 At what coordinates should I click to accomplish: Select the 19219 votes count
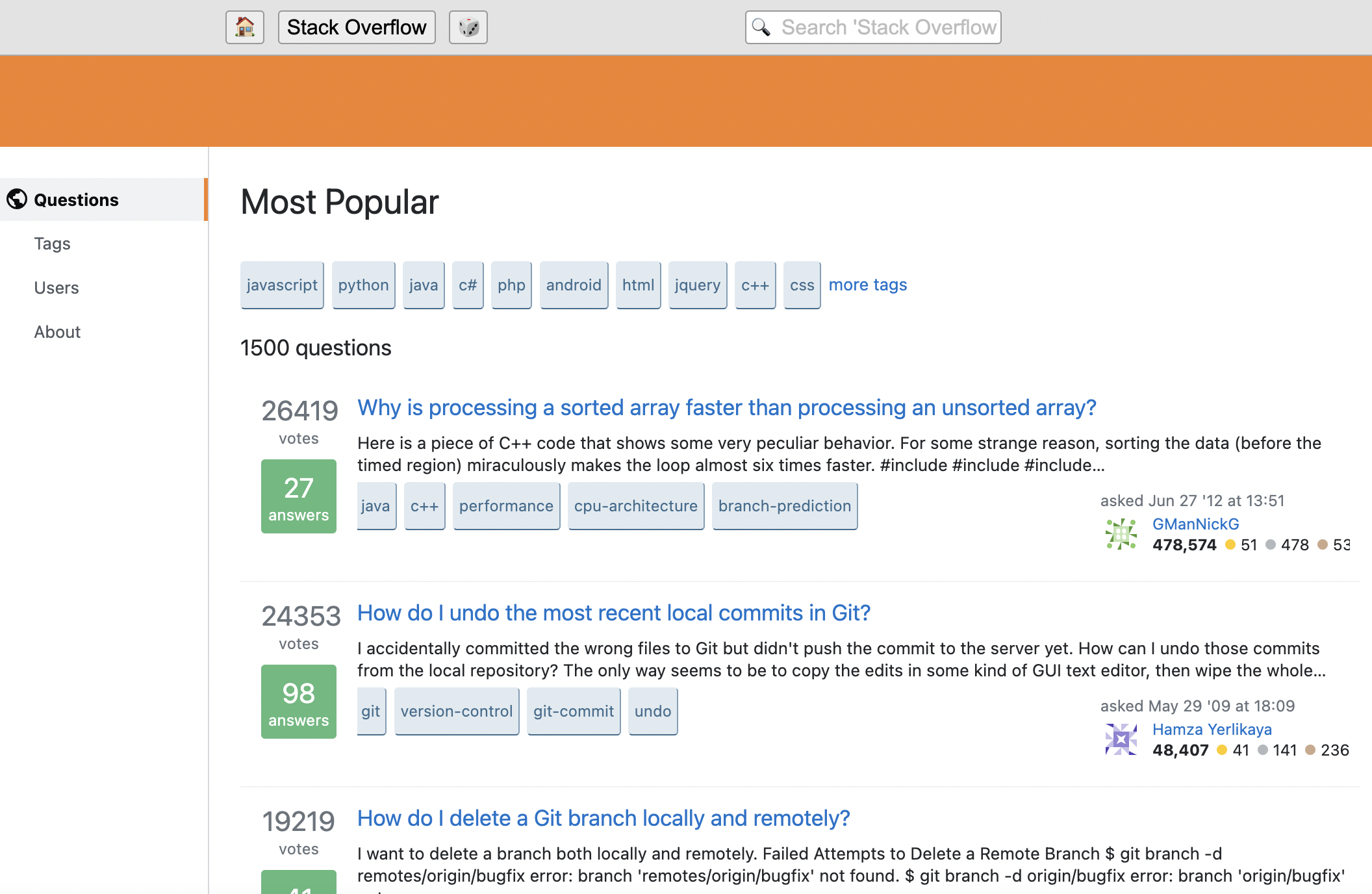point(298,821)
